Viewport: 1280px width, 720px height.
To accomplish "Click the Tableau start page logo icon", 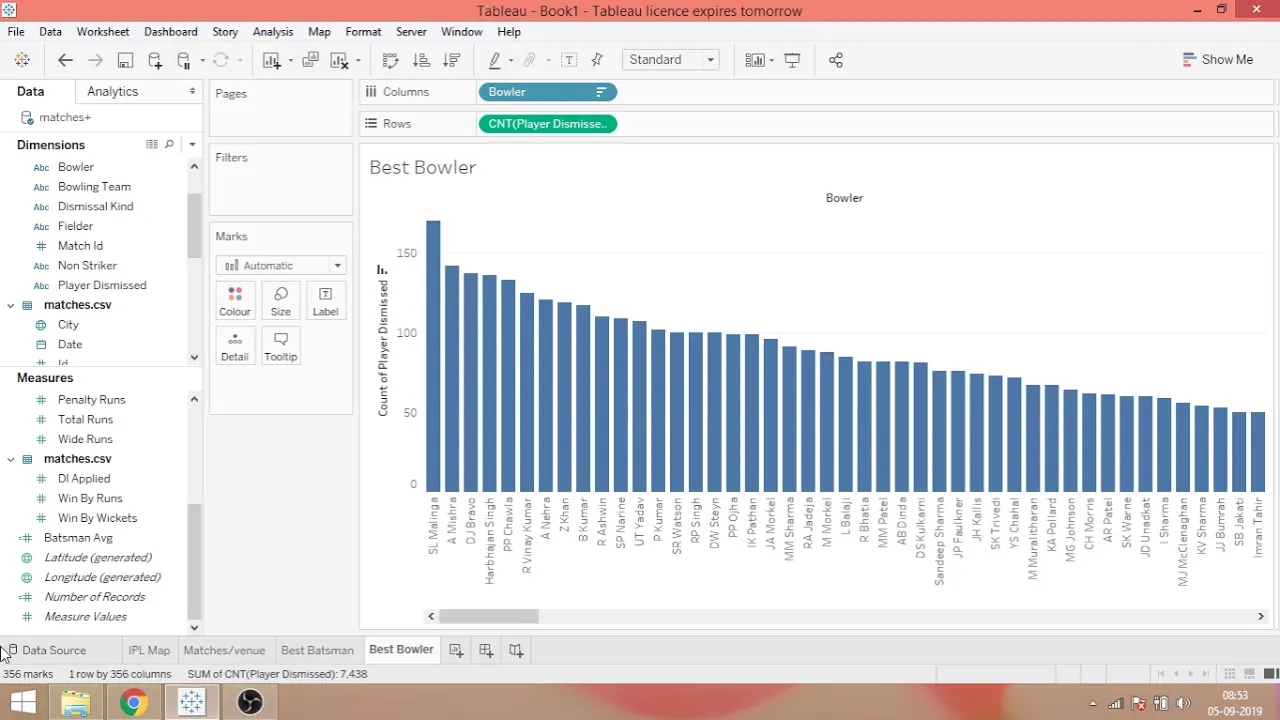I will pos(22,60).
